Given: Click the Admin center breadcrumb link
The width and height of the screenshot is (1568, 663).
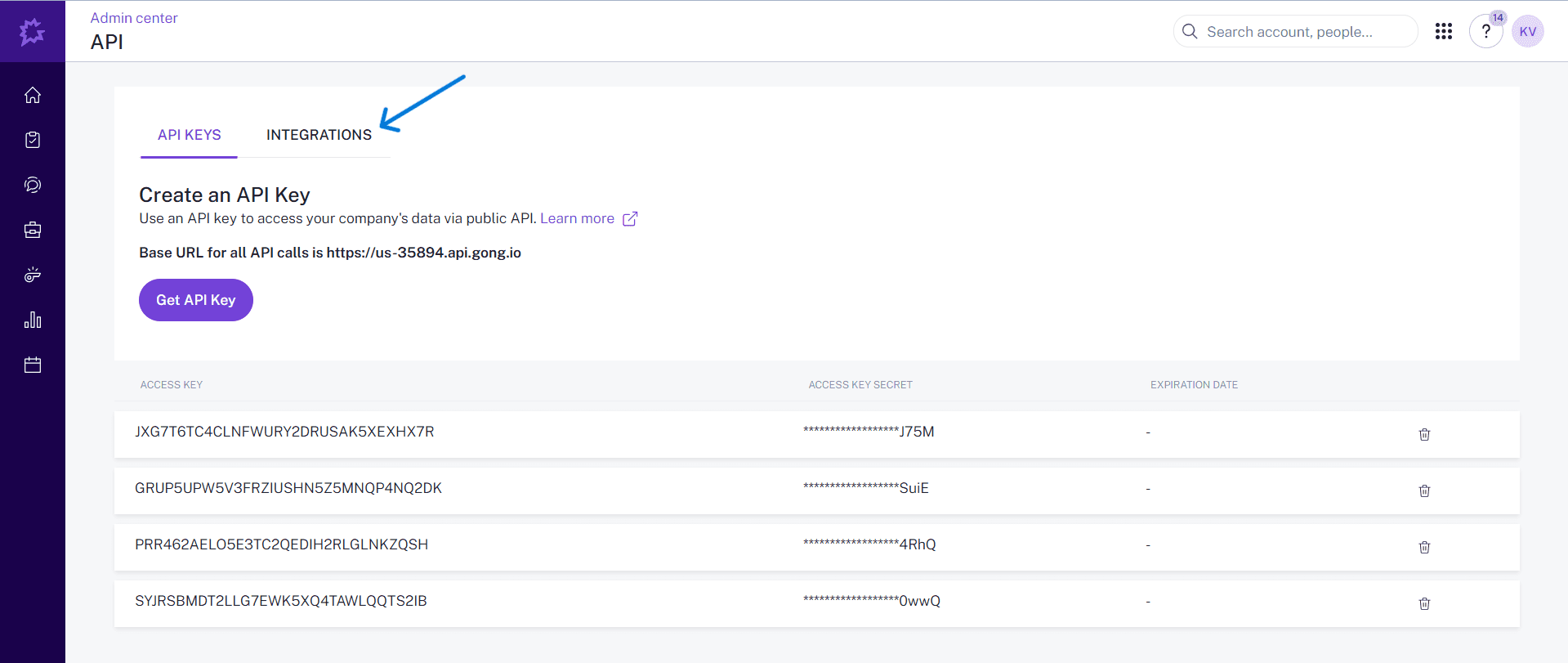Looking at the screenshot, I should (134, 18).
